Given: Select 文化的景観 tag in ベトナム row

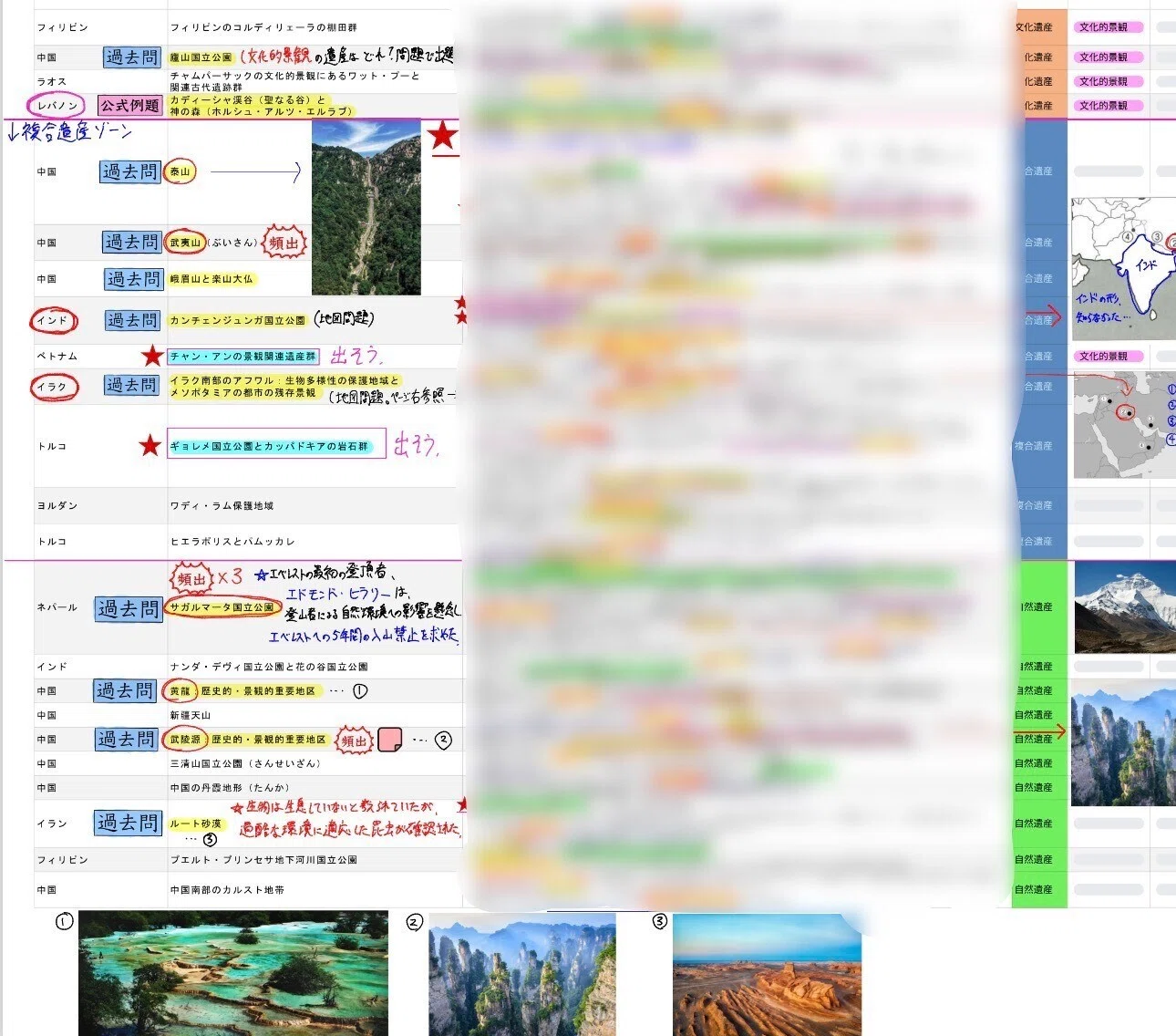Looking at the screenshot, I should 1107,356.
